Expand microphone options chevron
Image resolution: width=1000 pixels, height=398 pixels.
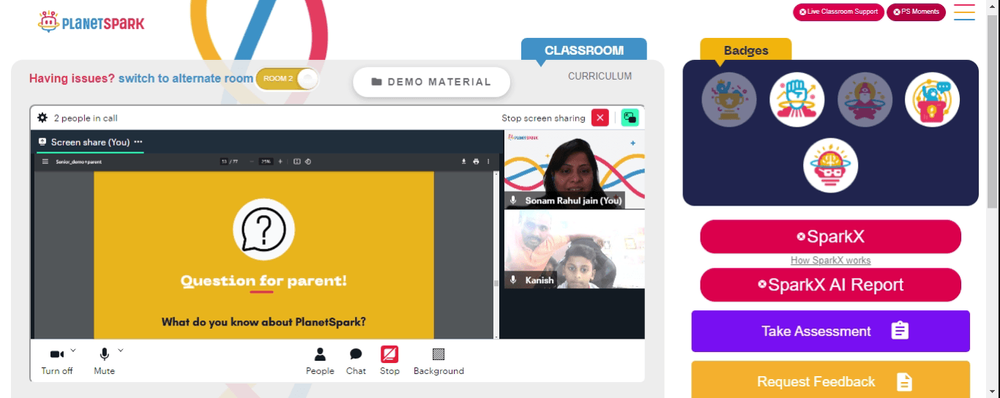121,350
